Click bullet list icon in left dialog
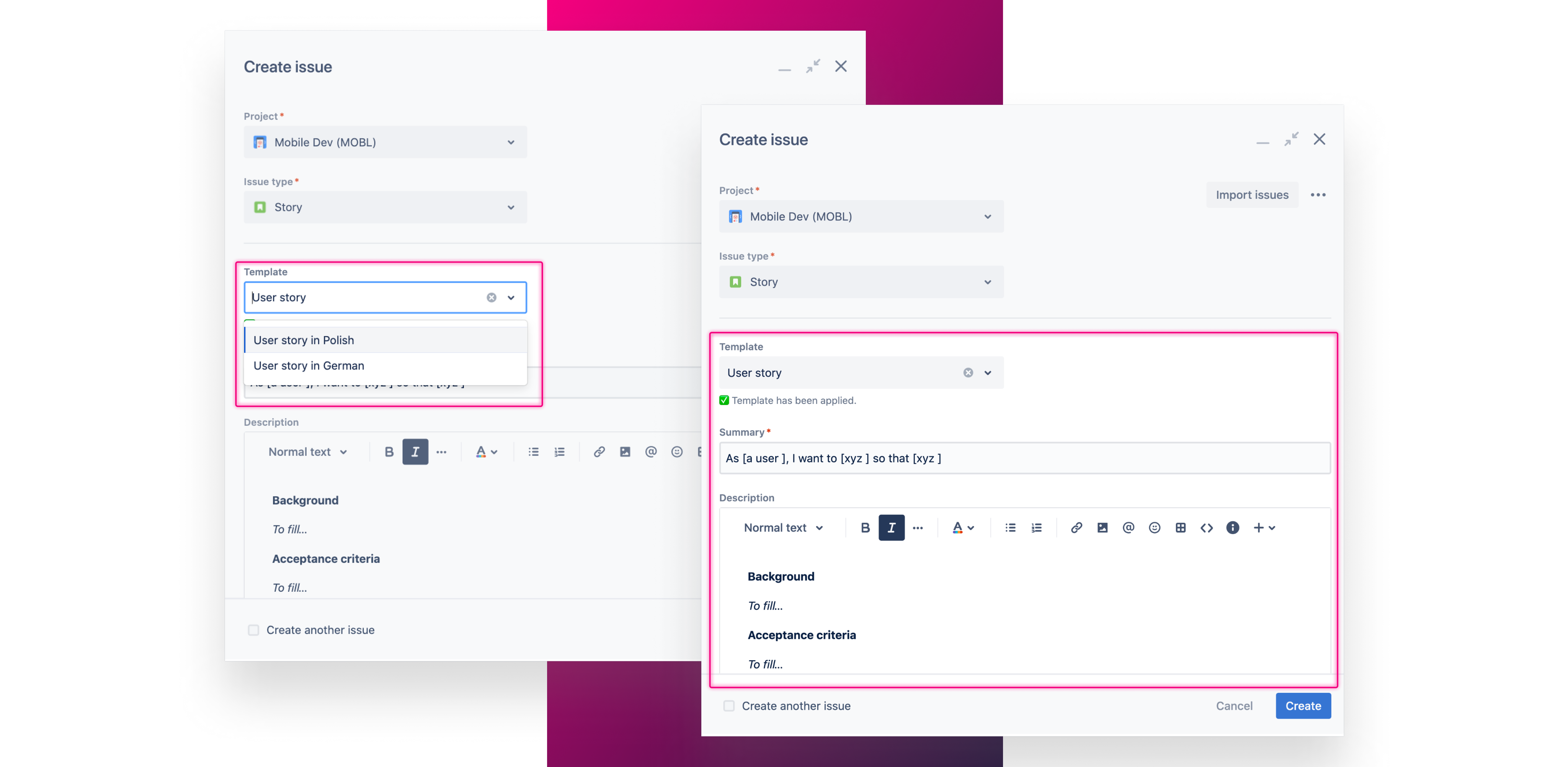This screenshot has height=767, width=1568. [x=533, y=452]
